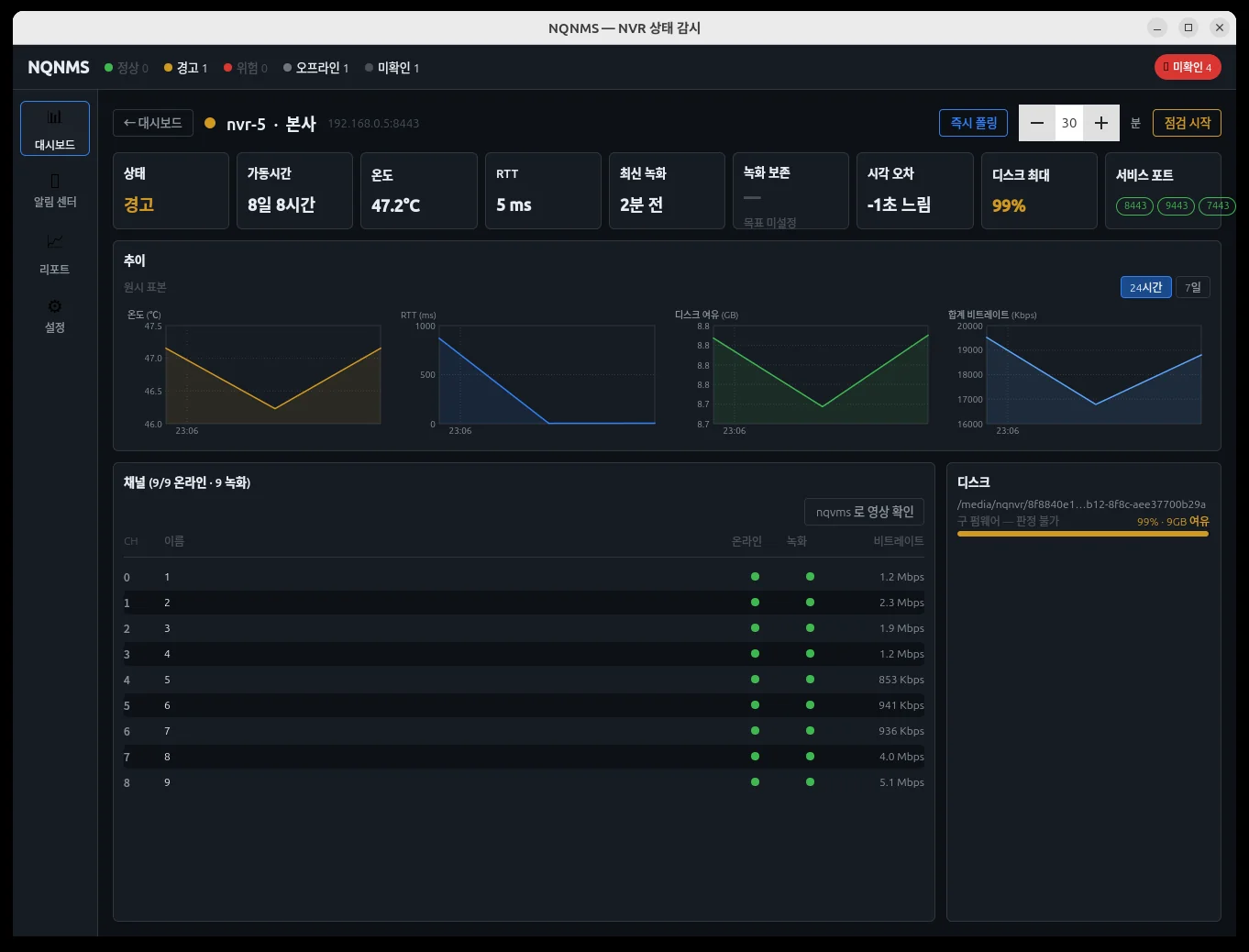The width and height of the screenshot is (1249, 952).
Task: Click the 온라인 column header
Action: coord(746,541)
